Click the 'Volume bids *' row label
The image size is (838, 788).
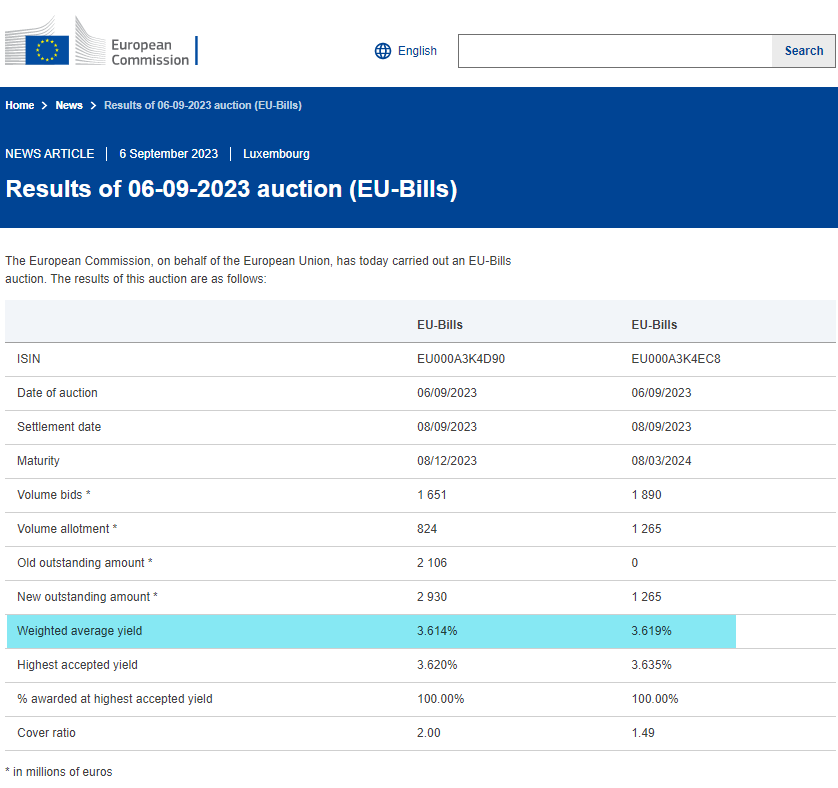[x=54, y=495]
